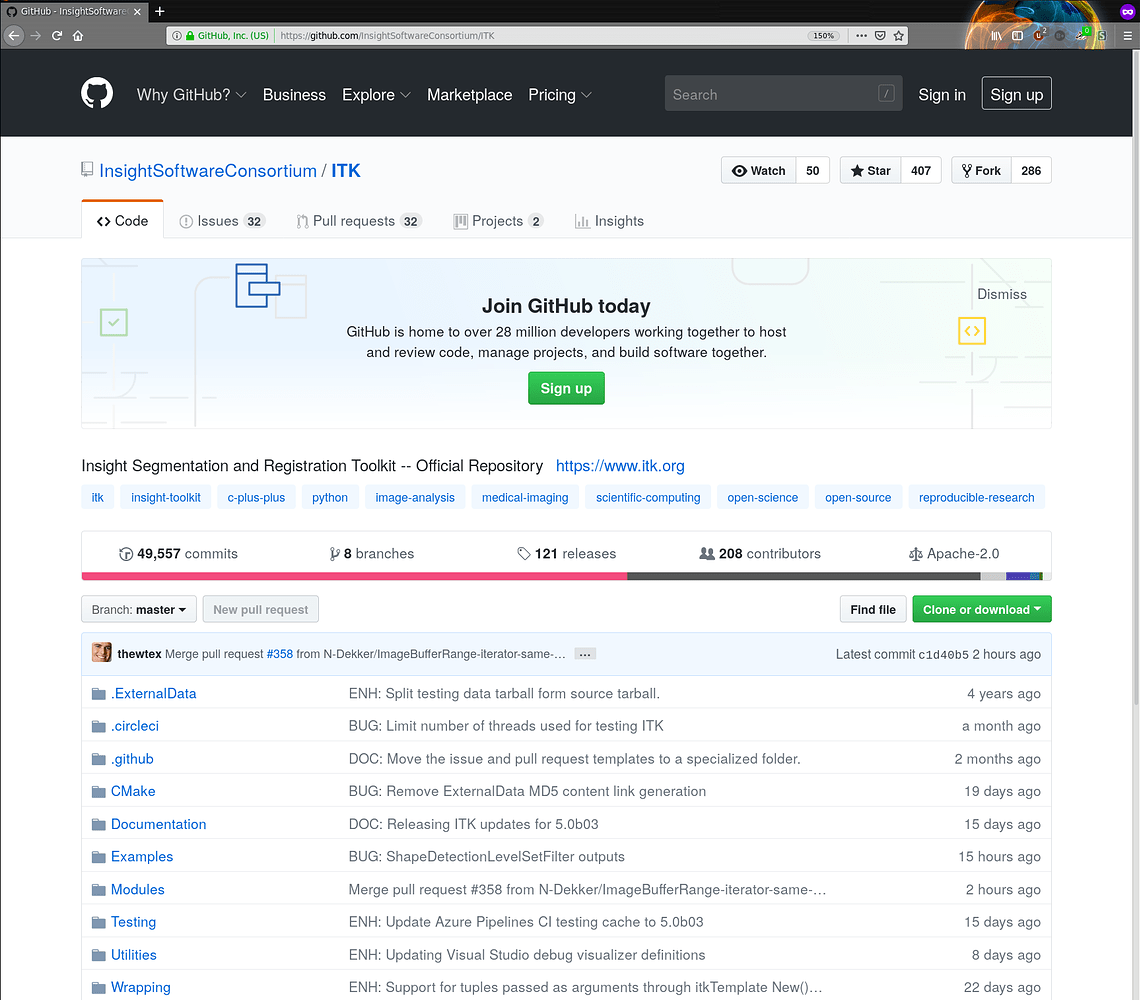Expand the Pricing dropdown menu

[560, 95]
